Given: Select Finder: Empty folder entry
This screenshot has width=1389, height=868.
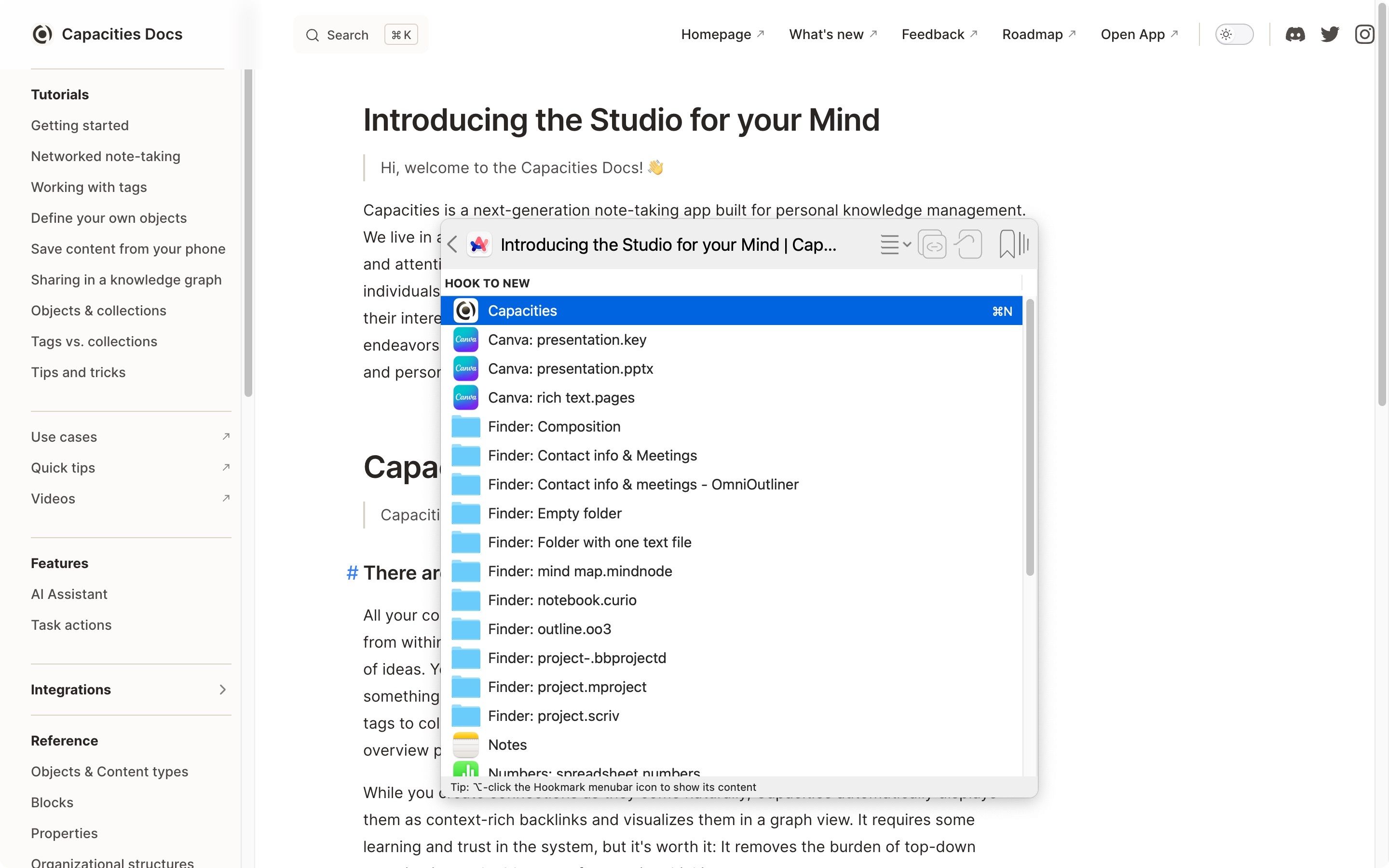Looking at the screenshot, I should (555, 513).
